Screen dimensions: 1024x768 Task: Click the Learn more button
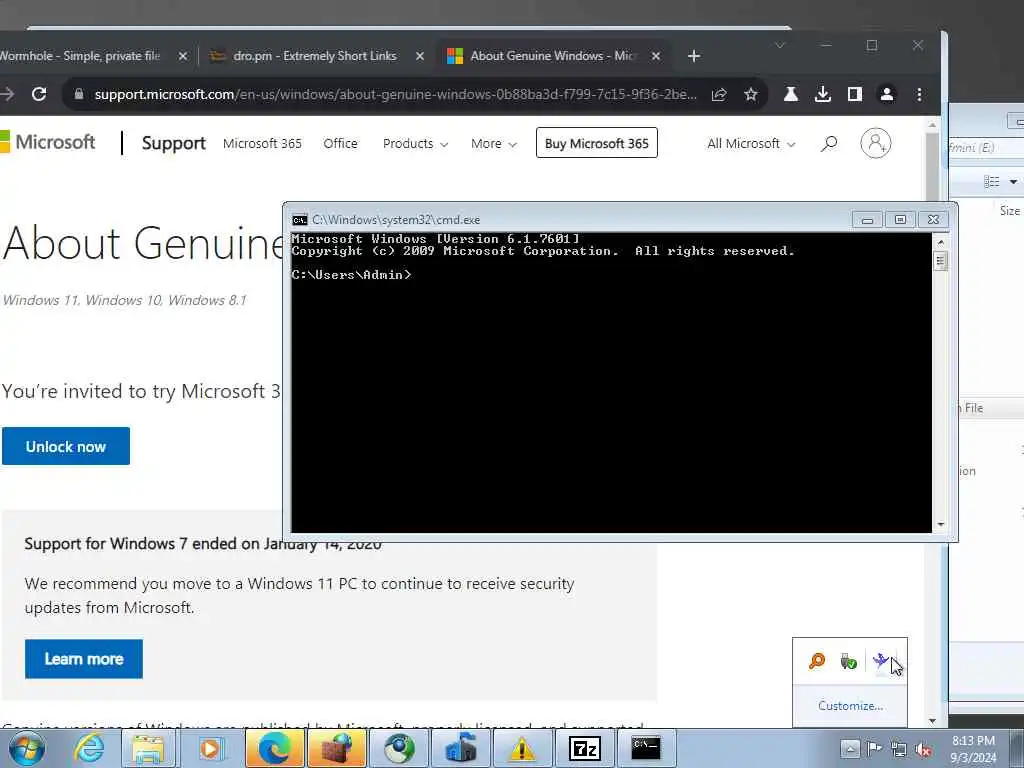pyautogui.click(x=84, y=659)
